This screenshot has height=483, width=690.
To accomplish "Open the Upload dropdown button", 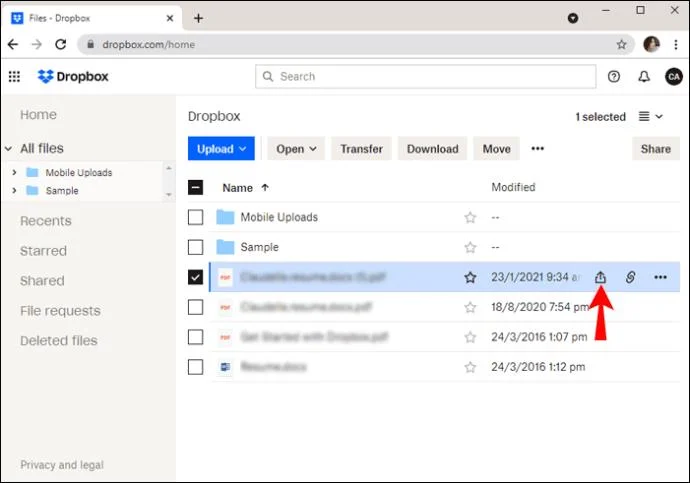I will tap(221, 149).
